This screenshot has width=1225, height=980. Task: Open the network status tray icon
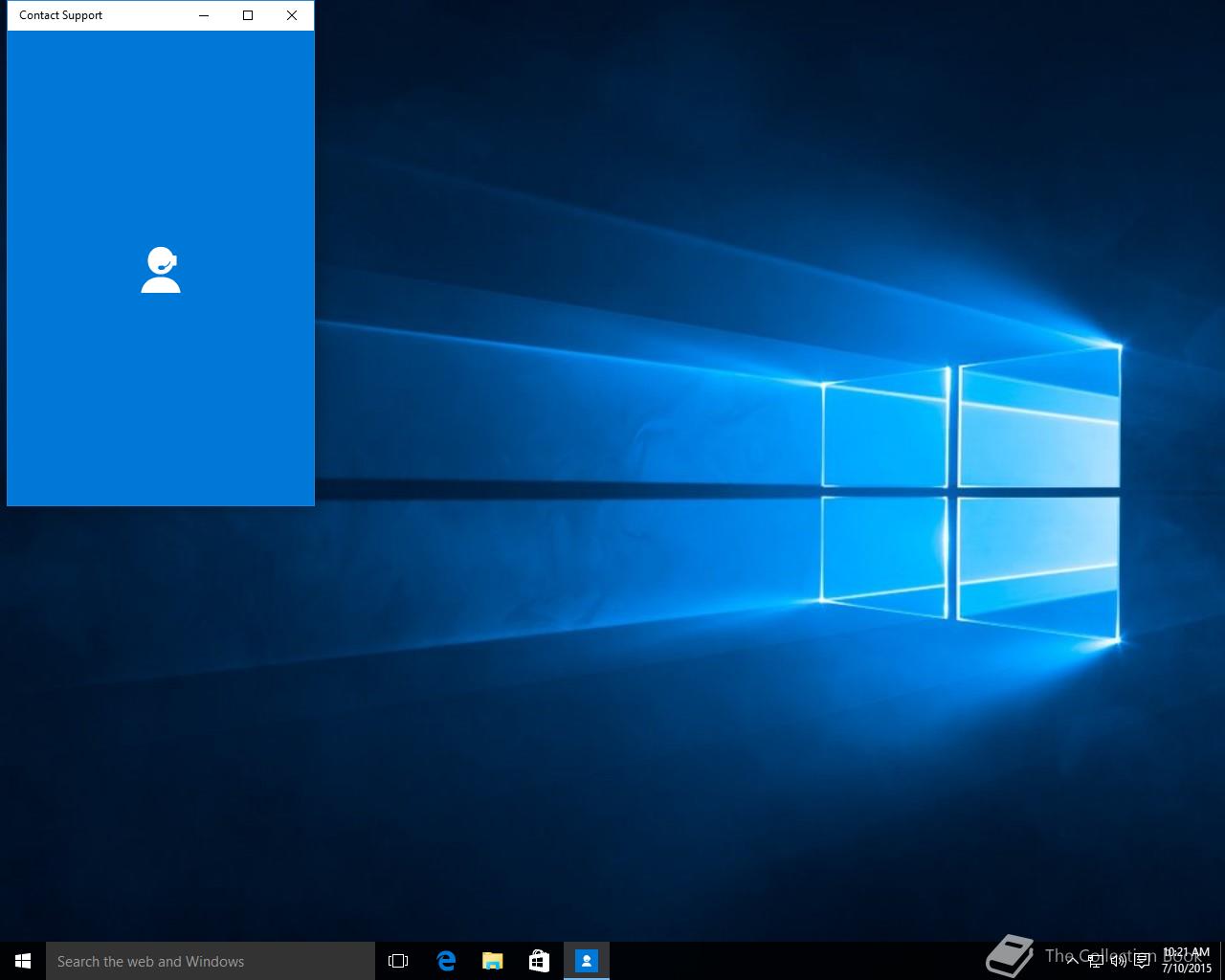pyautogui.click(x=1095, y=961)
